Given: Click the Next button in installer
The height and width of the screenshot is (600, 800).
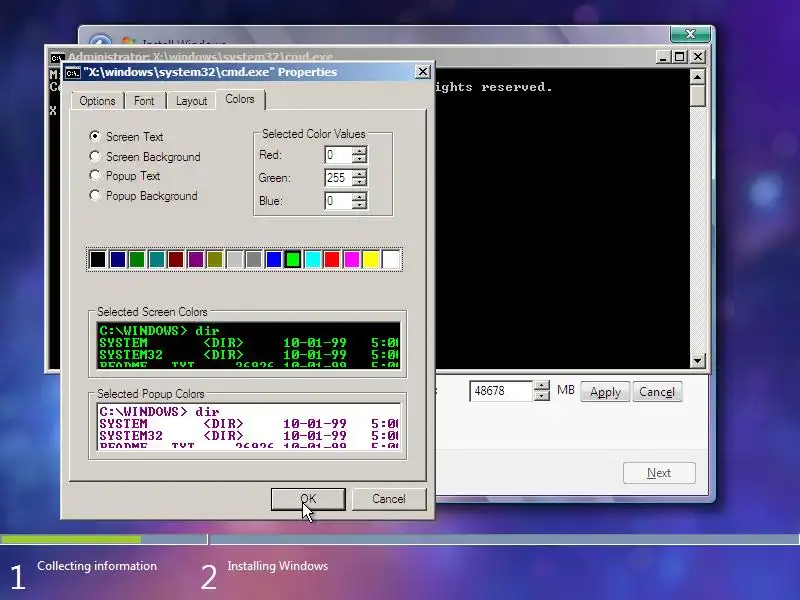Looking at the screenshot, I should tap(659, 473).
